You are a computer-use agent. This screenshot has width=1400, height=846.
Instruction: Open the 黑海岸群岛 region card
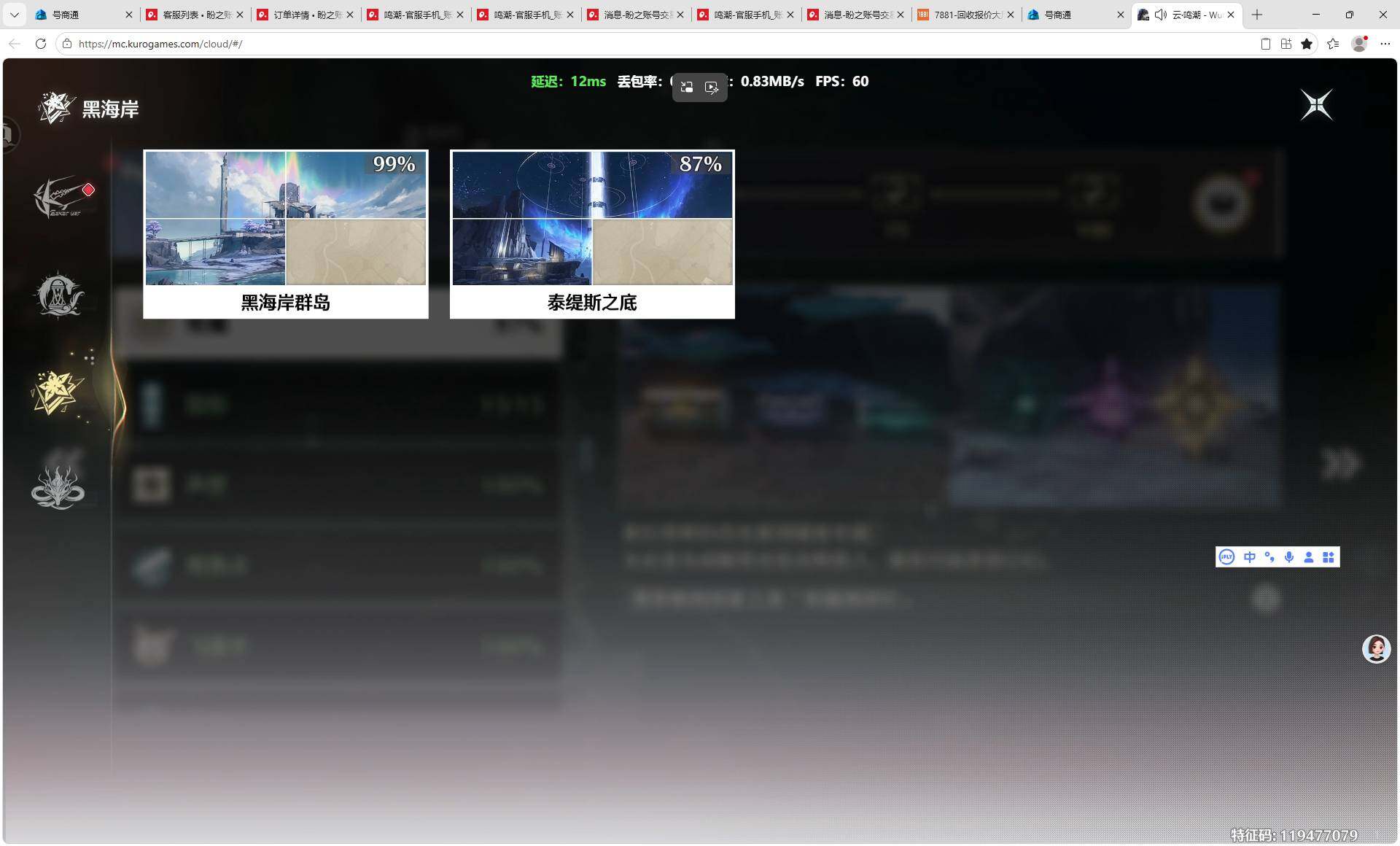pyautogui.click(x=286, y=234)
